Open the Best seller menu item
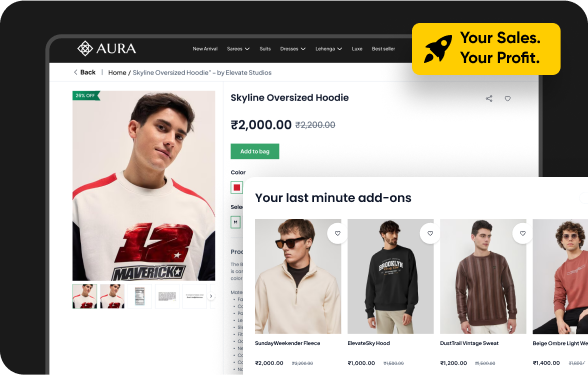 click(383, 49)
